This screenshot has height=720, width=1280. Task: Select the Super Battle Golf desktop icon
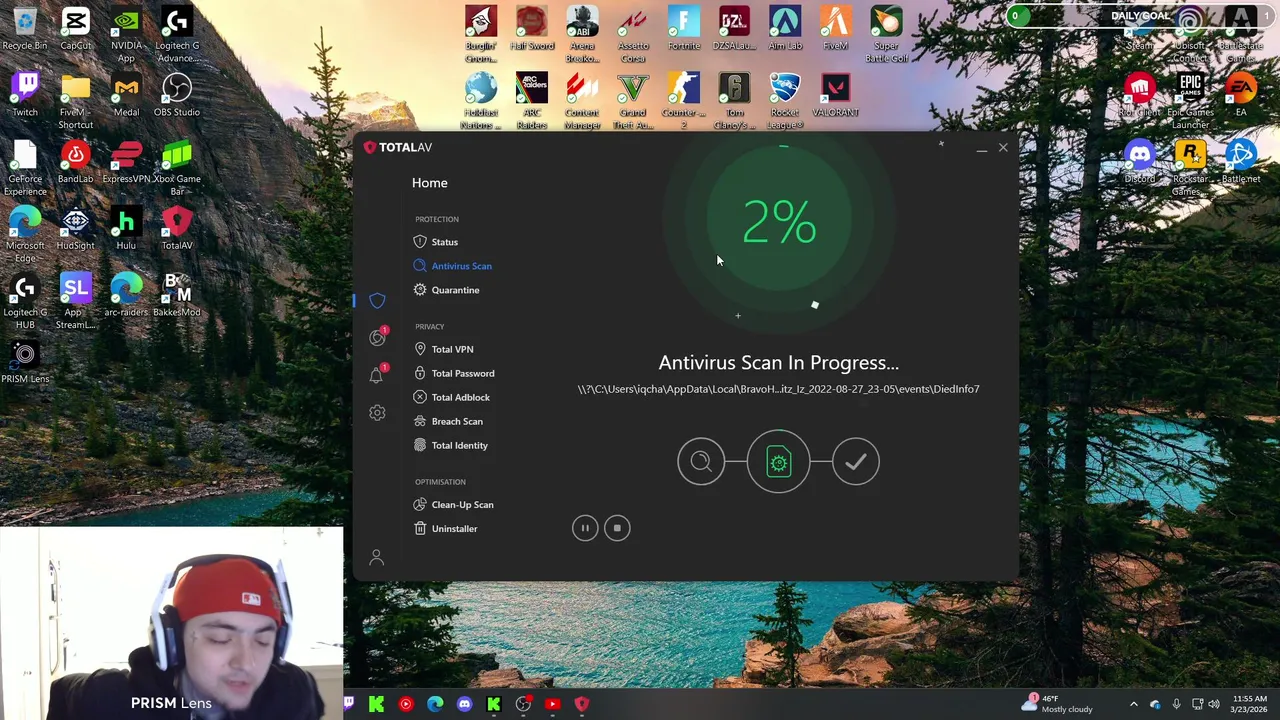point(886,35)
